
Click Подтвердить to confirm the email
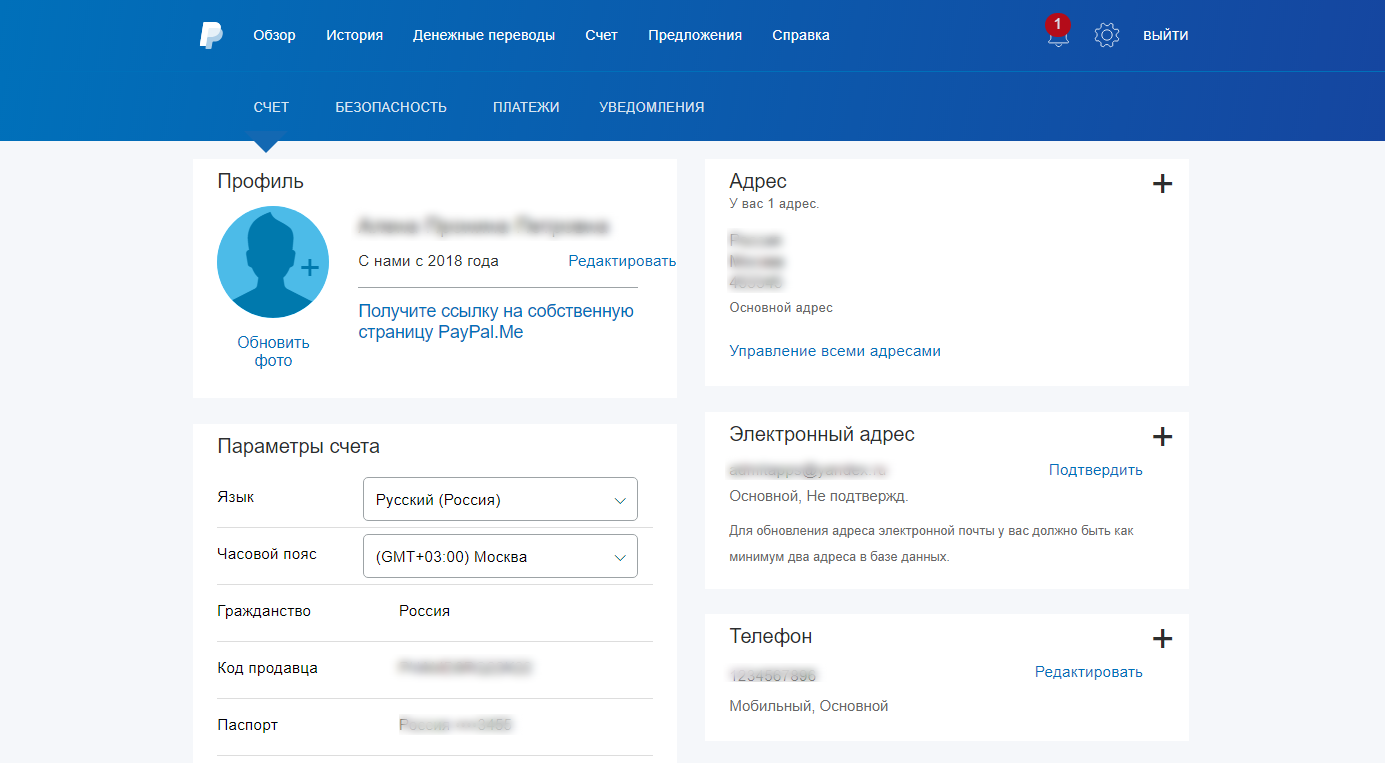1095,469
